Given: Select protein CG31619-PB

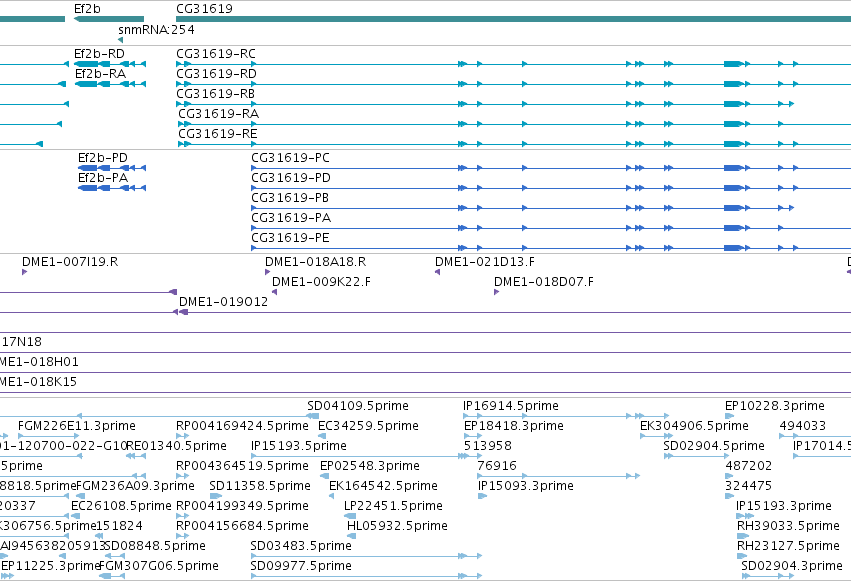Looking at the screenshot, I should click(x=290, y=198).
